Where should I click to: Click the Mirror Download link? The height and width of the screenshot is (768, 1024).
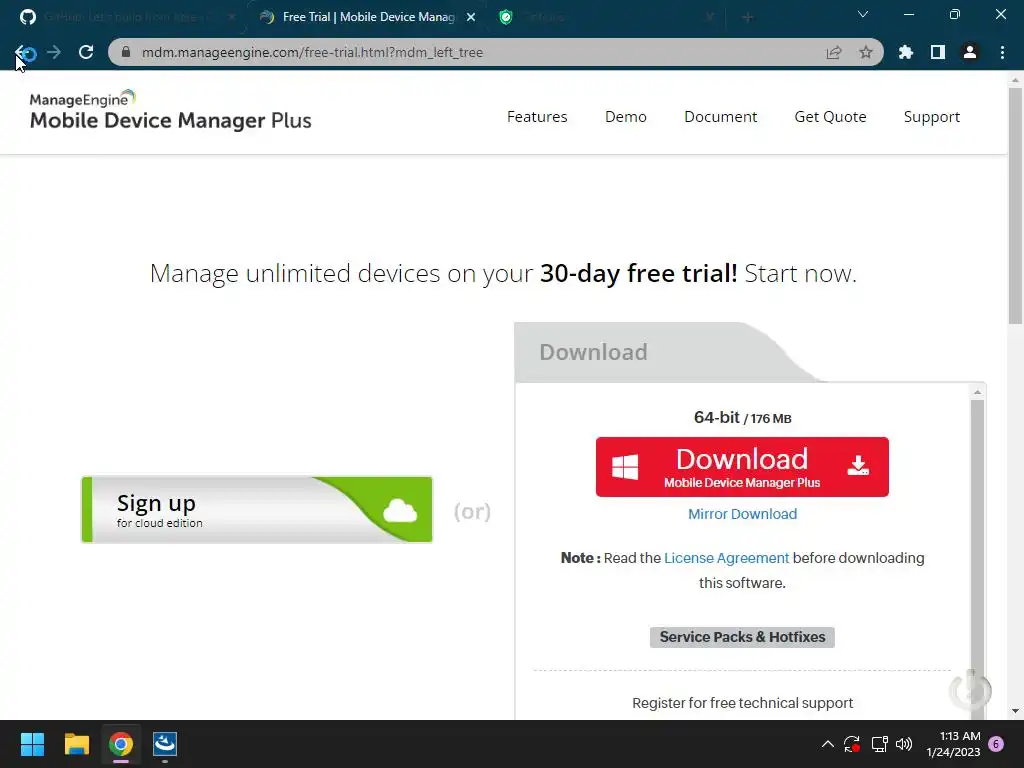point(742,514)
